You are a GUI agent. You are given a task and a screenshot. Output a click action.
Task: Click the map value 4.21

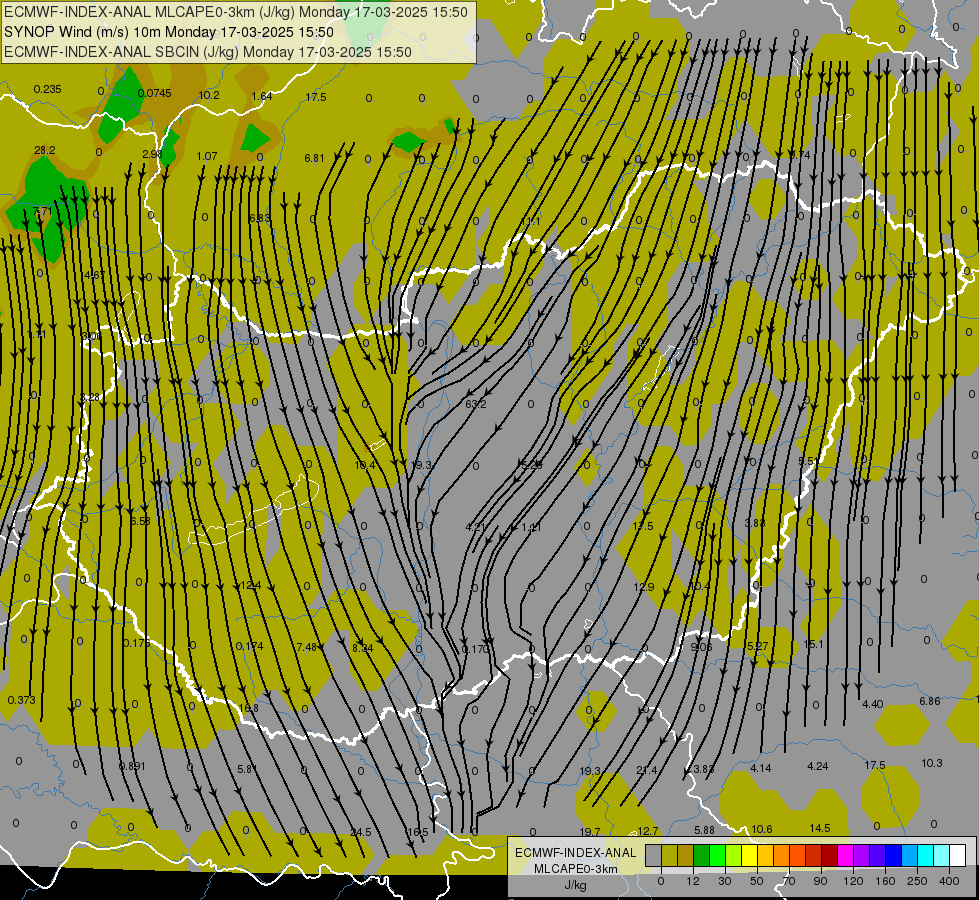[475, 527]
